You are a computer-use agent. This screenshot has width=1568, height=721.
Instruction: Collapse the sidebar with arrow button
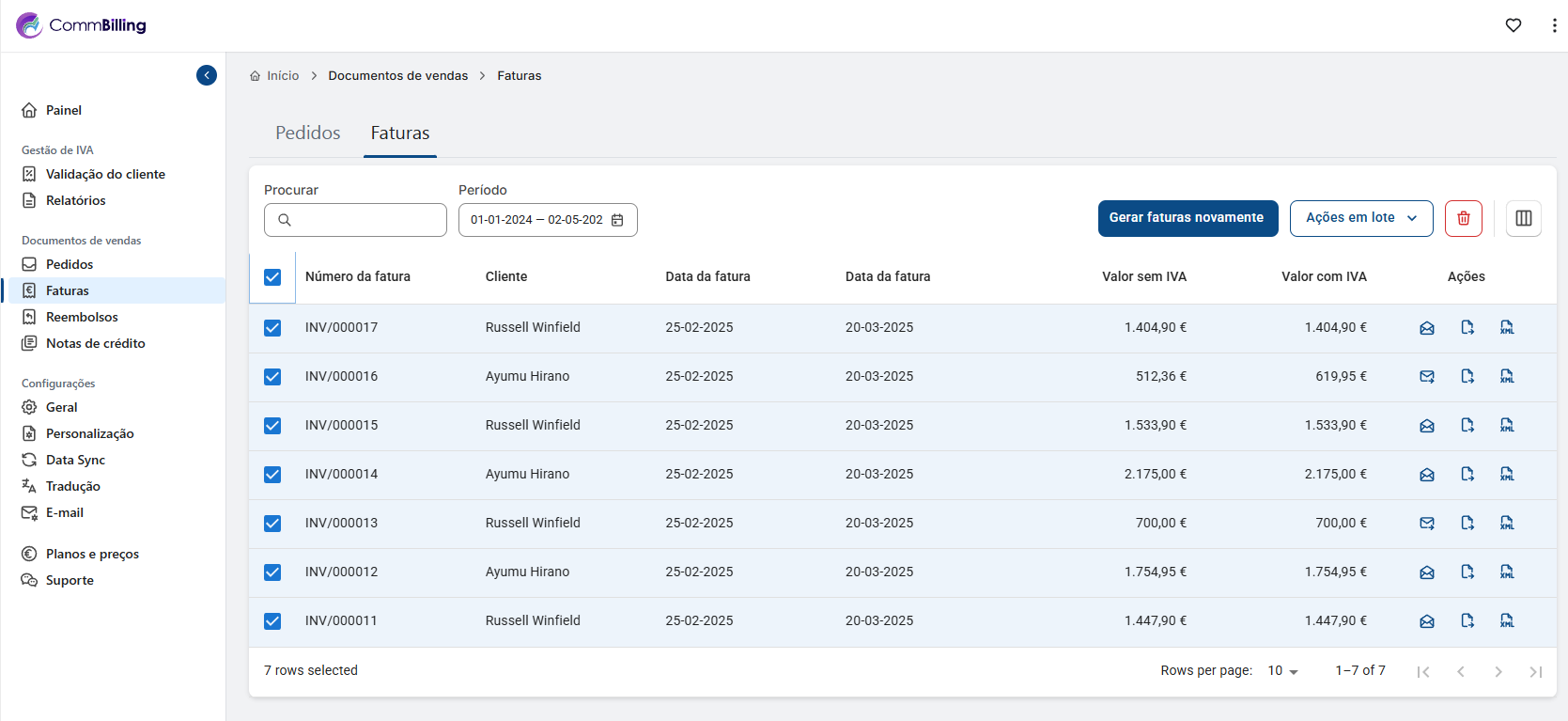coord(207,75)
